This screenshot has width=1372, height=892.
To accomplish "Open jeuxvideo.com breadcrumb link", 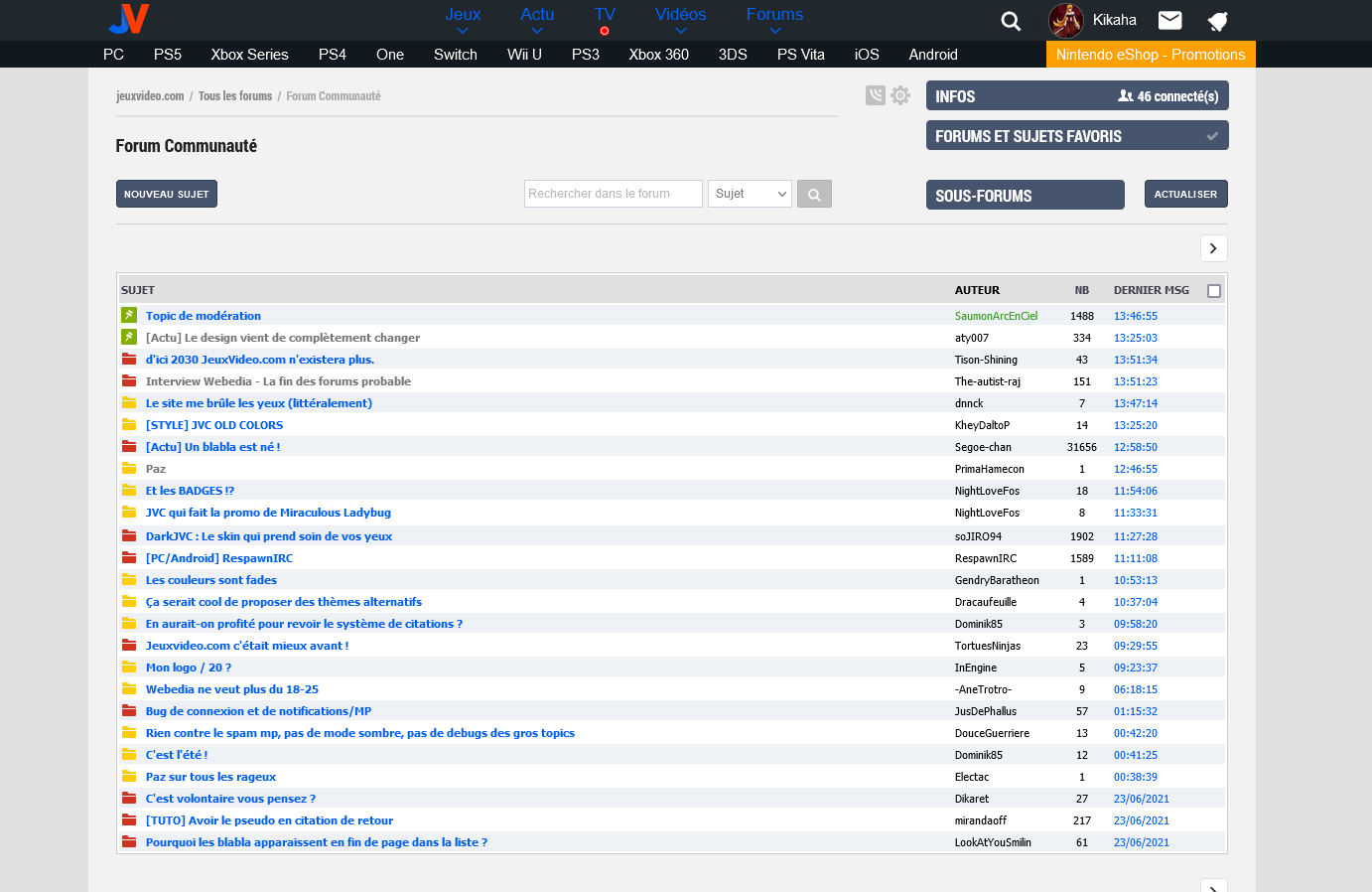I will point(150,96).
